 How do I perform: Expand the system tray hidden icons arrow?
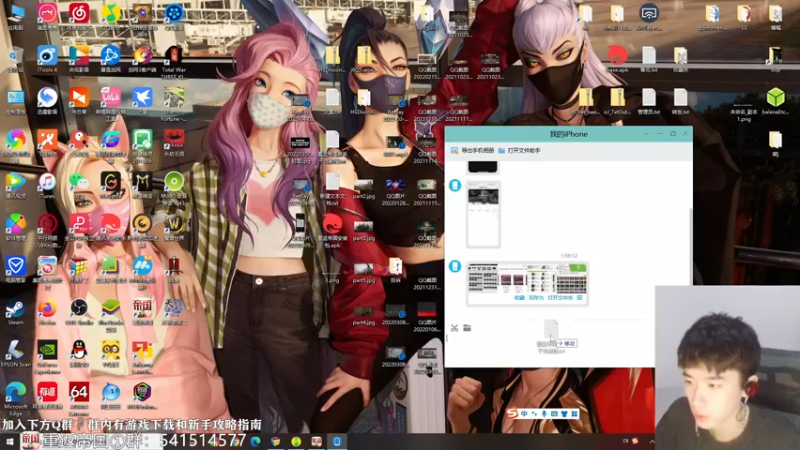652,441
